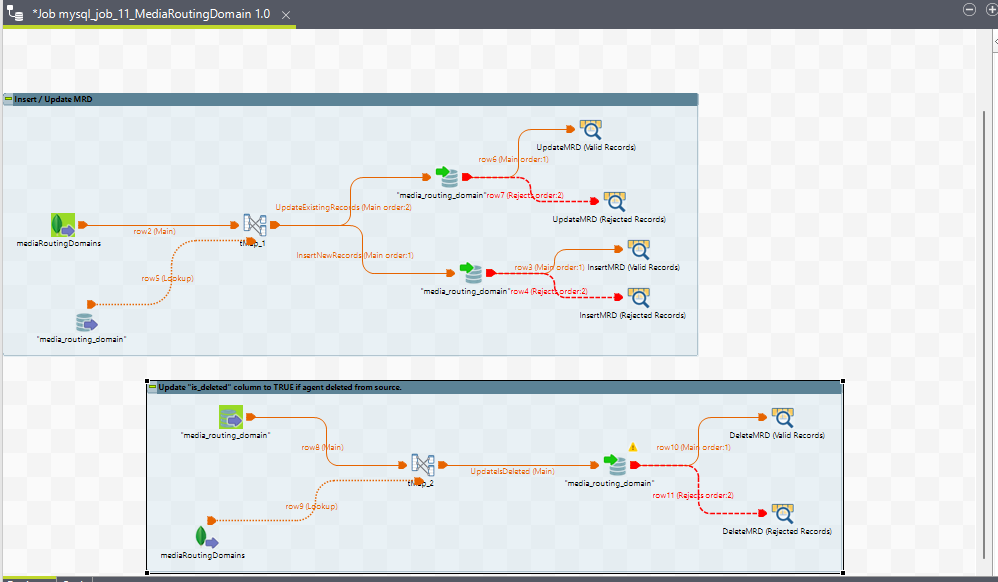The image size is (998, 582).
Task: Click the UpdateMRD (Rejected Records) log icon
Action: 615,201
